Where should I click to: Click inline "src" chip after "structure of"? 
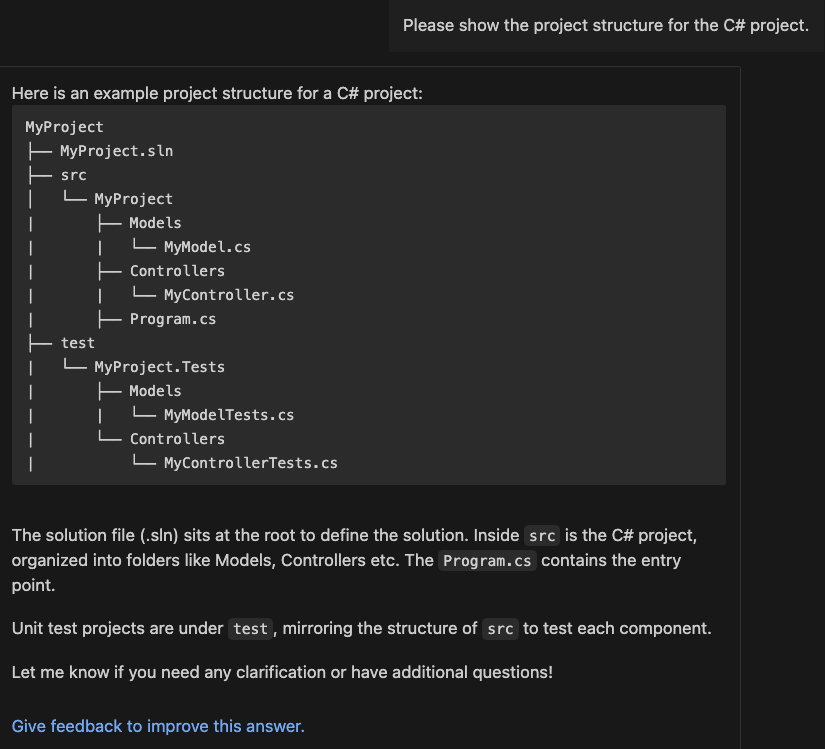pyautogui.click(x=499, y=629)
